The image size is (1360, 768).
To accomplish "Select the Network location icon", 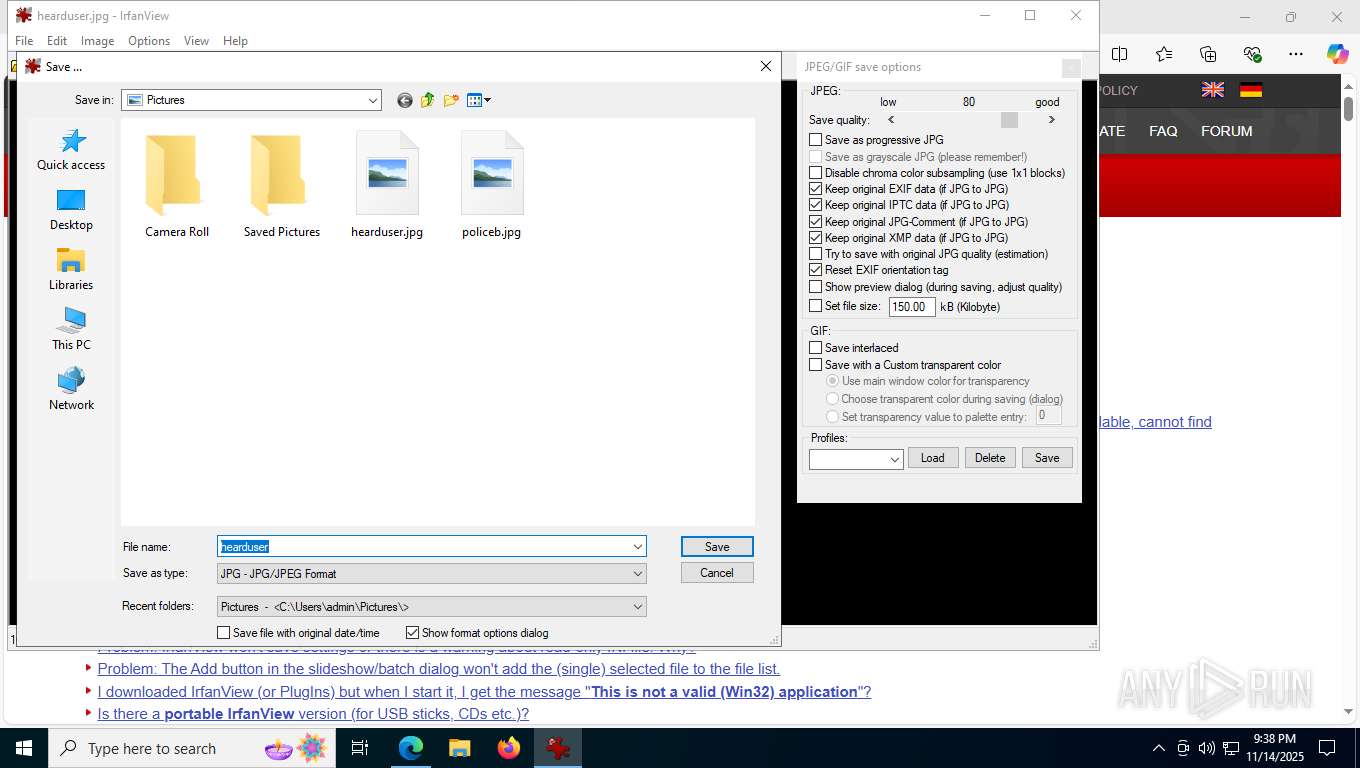I will click(71, 389).
